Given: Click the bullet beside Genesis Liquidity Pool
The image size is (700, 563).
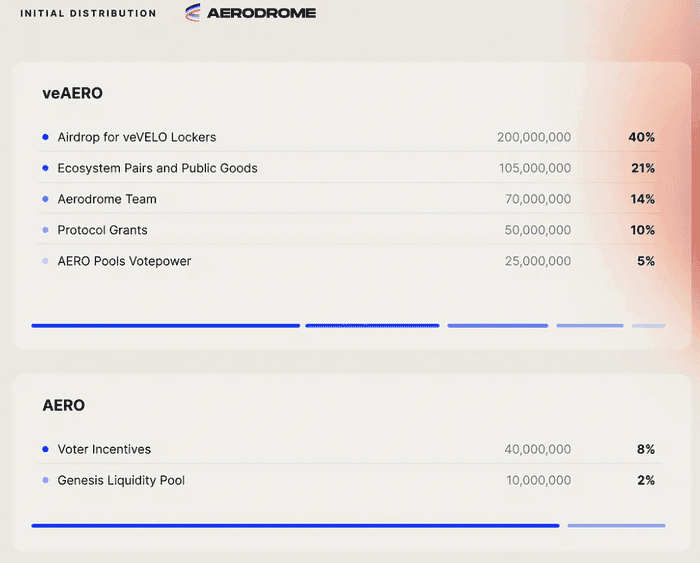Looking at the screenshot, I should point(45,480).
